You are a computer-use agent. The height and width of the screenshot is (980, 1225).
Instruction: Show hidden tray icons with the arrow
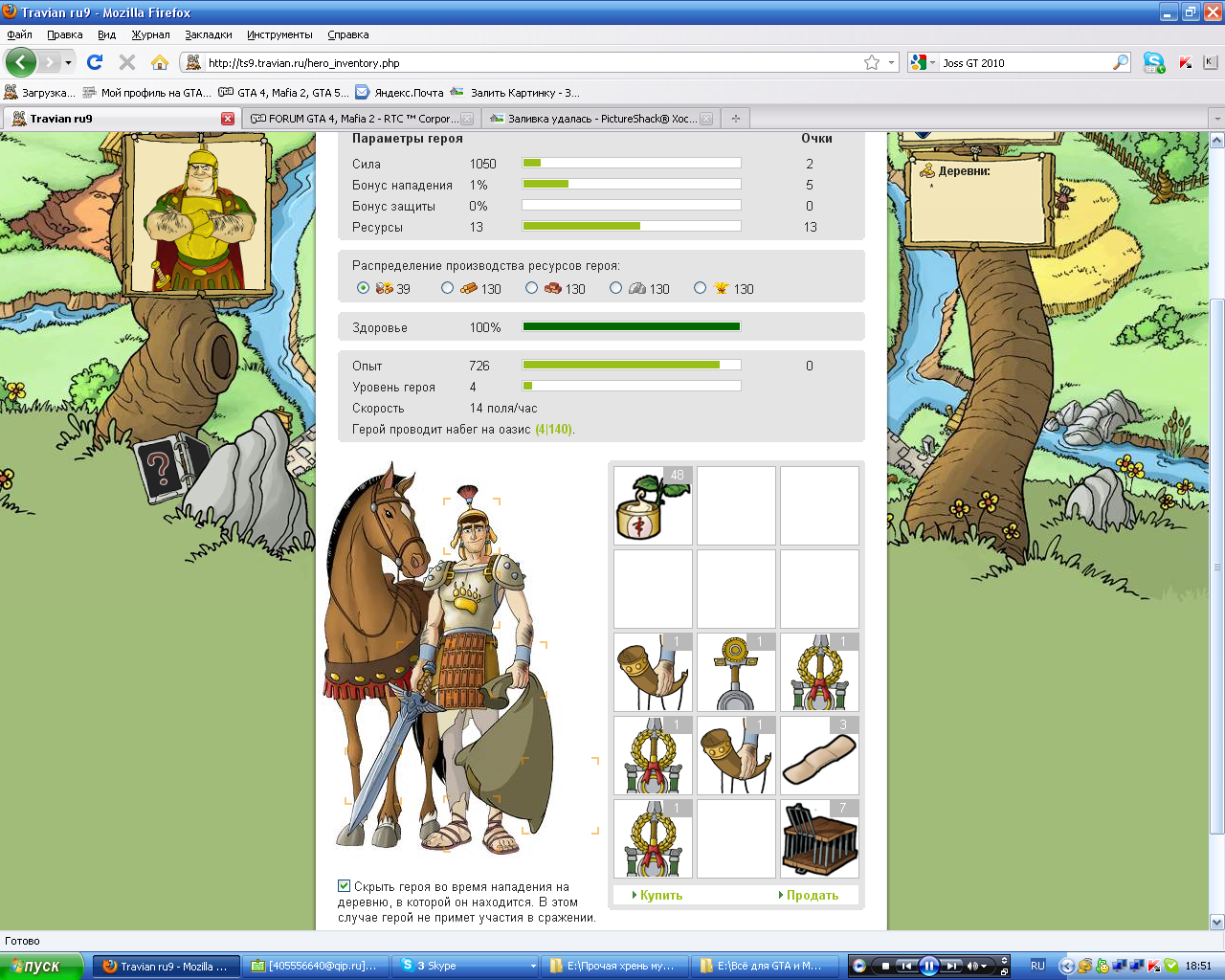tap(1067, 966)
